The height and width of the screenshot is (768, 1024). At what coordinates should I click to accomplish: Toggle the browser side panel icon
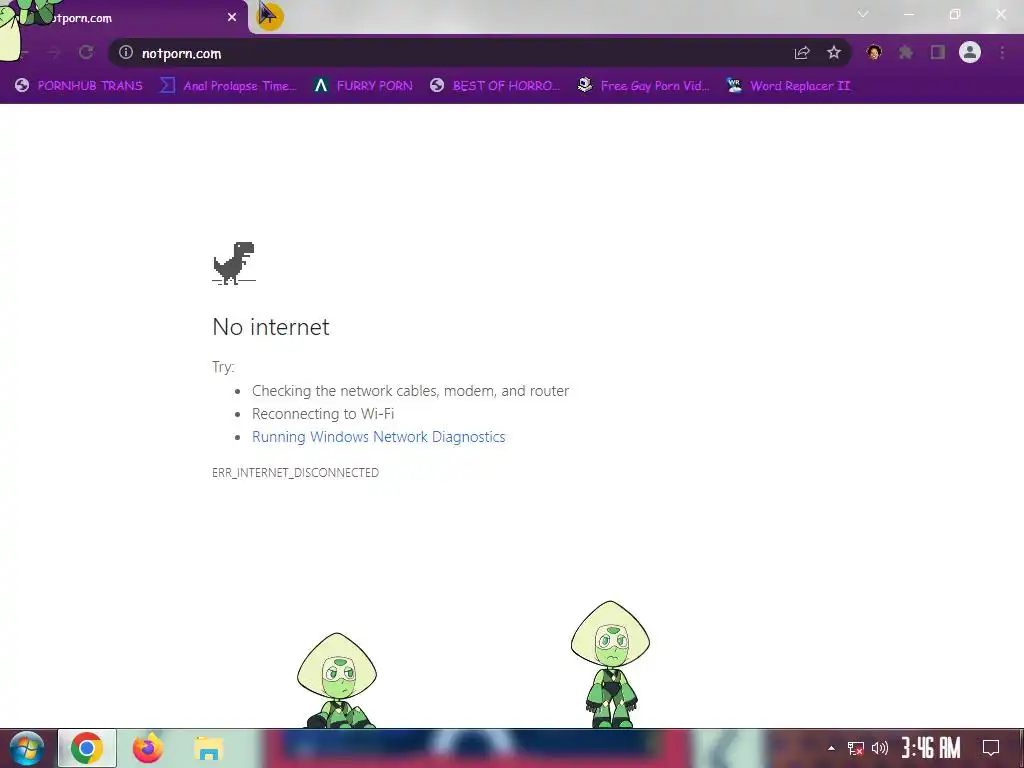pos(938,52)
